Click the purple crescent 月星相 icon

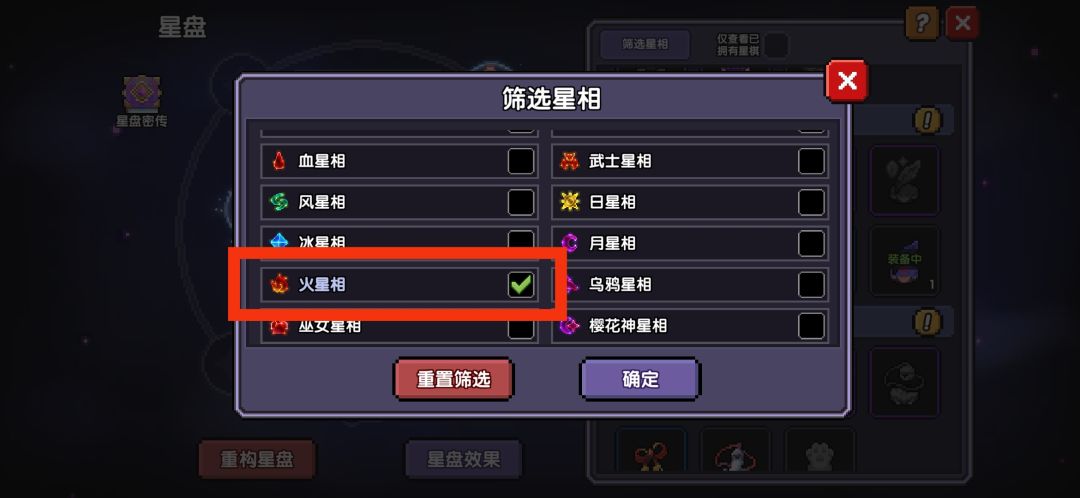[x=570, y=243]
